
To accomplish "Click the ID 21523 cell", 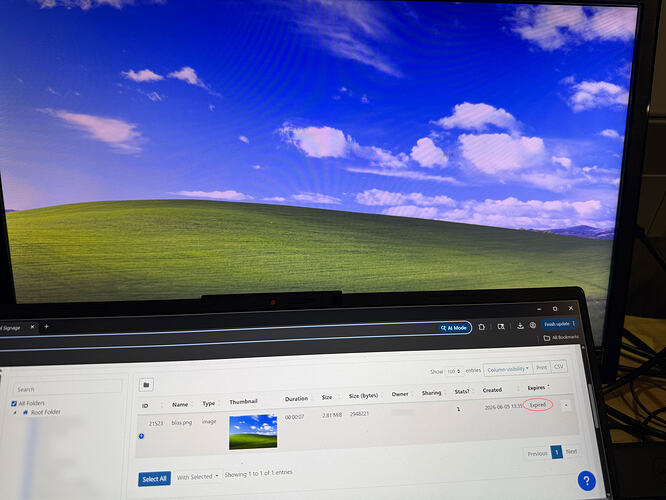I will [156, 424].
